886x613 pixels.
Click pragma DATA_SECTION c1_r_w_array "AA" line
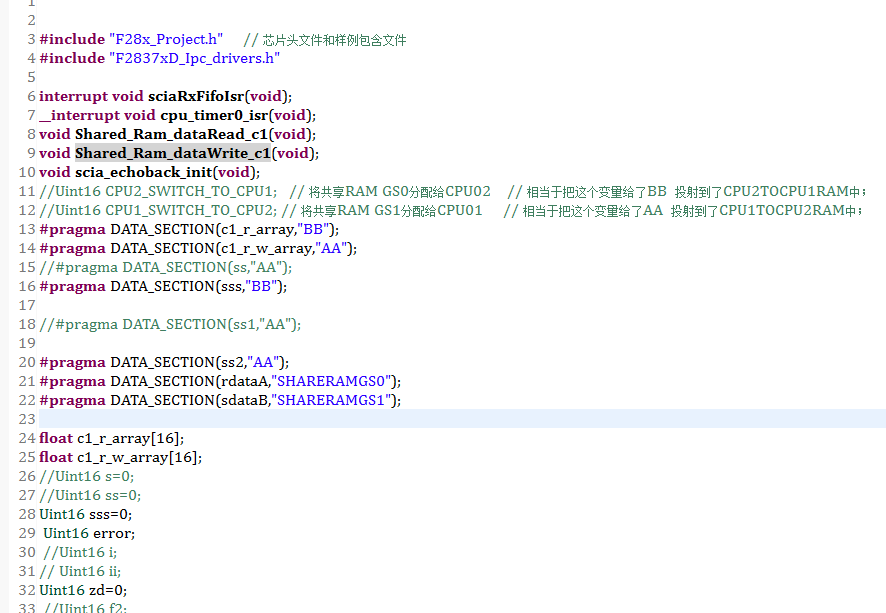point(198,249)
